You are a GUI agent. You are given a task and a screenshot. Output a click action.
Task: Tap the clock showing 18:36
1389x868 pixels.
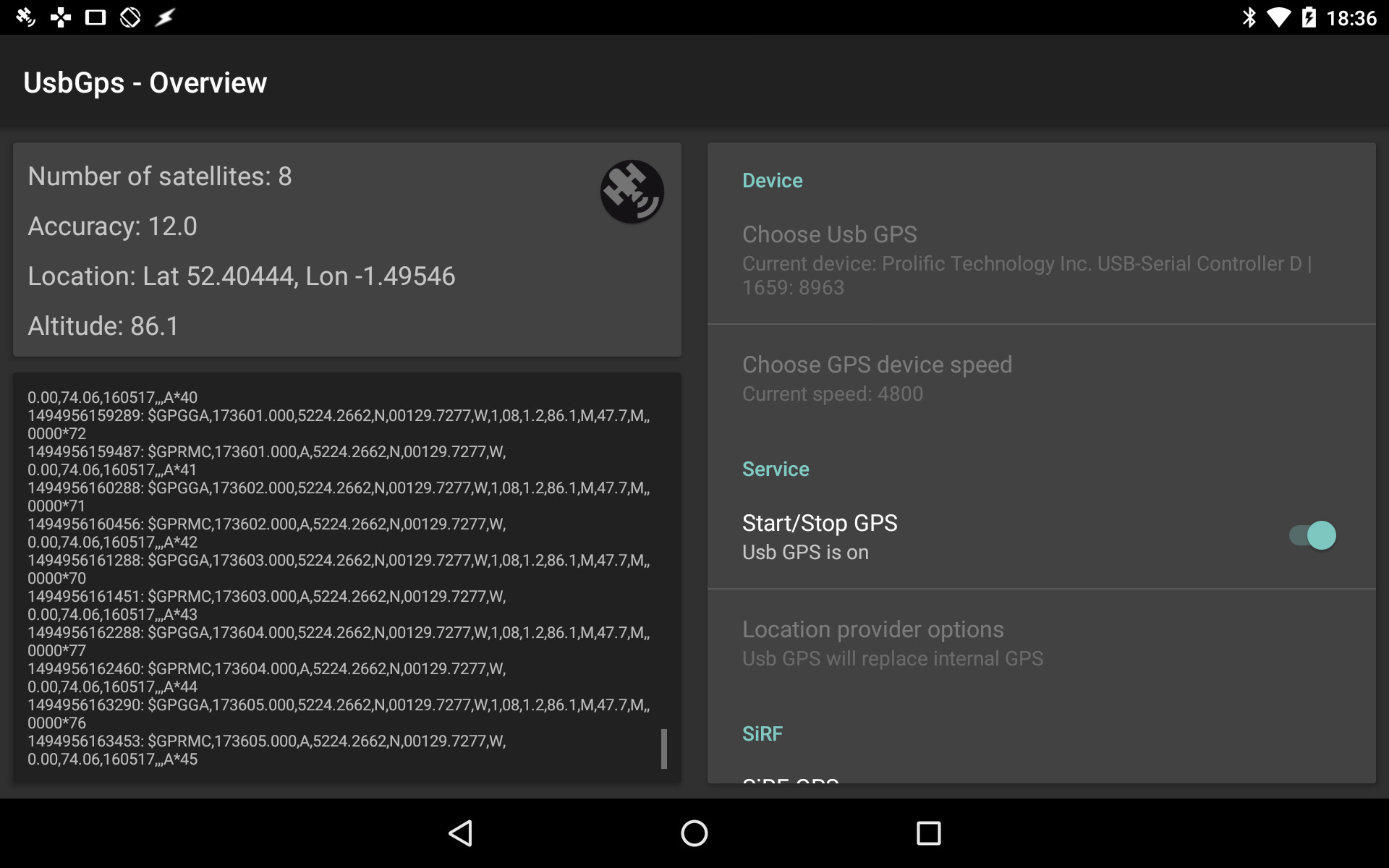tap(1351, 17)
